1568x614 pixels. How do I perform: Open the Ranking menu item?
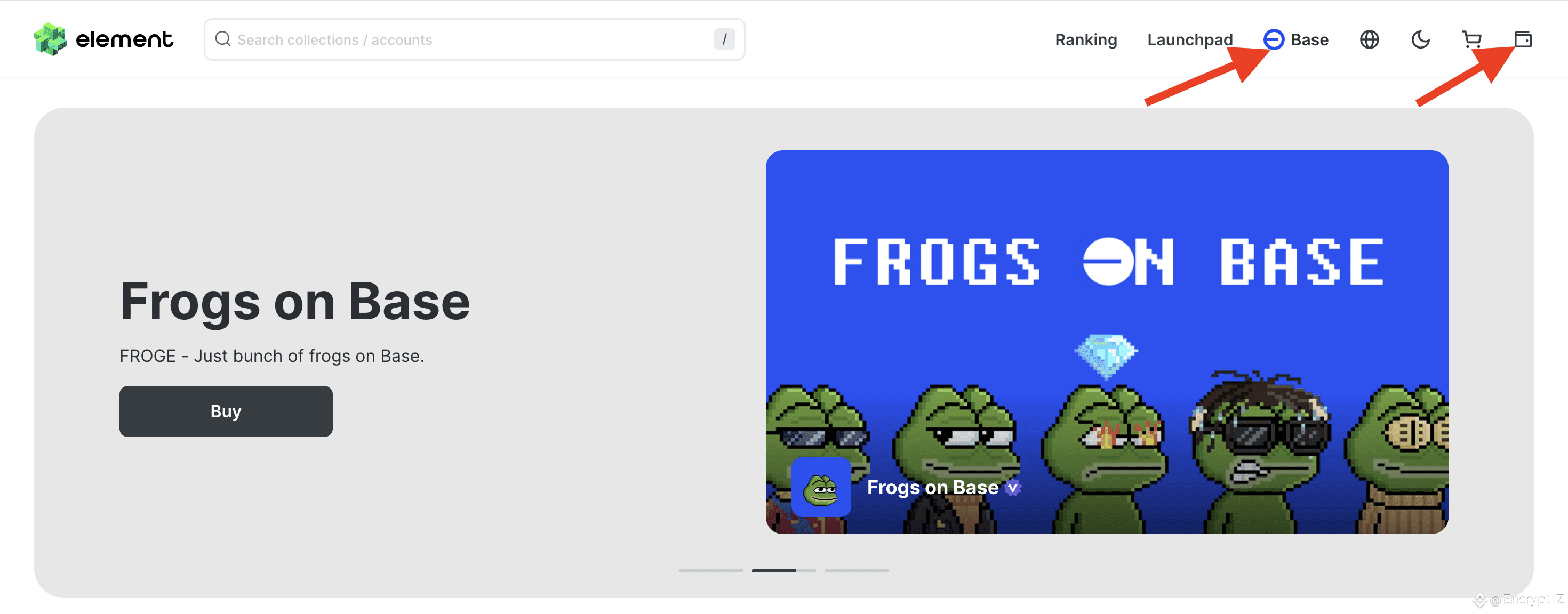point(1085,39)
